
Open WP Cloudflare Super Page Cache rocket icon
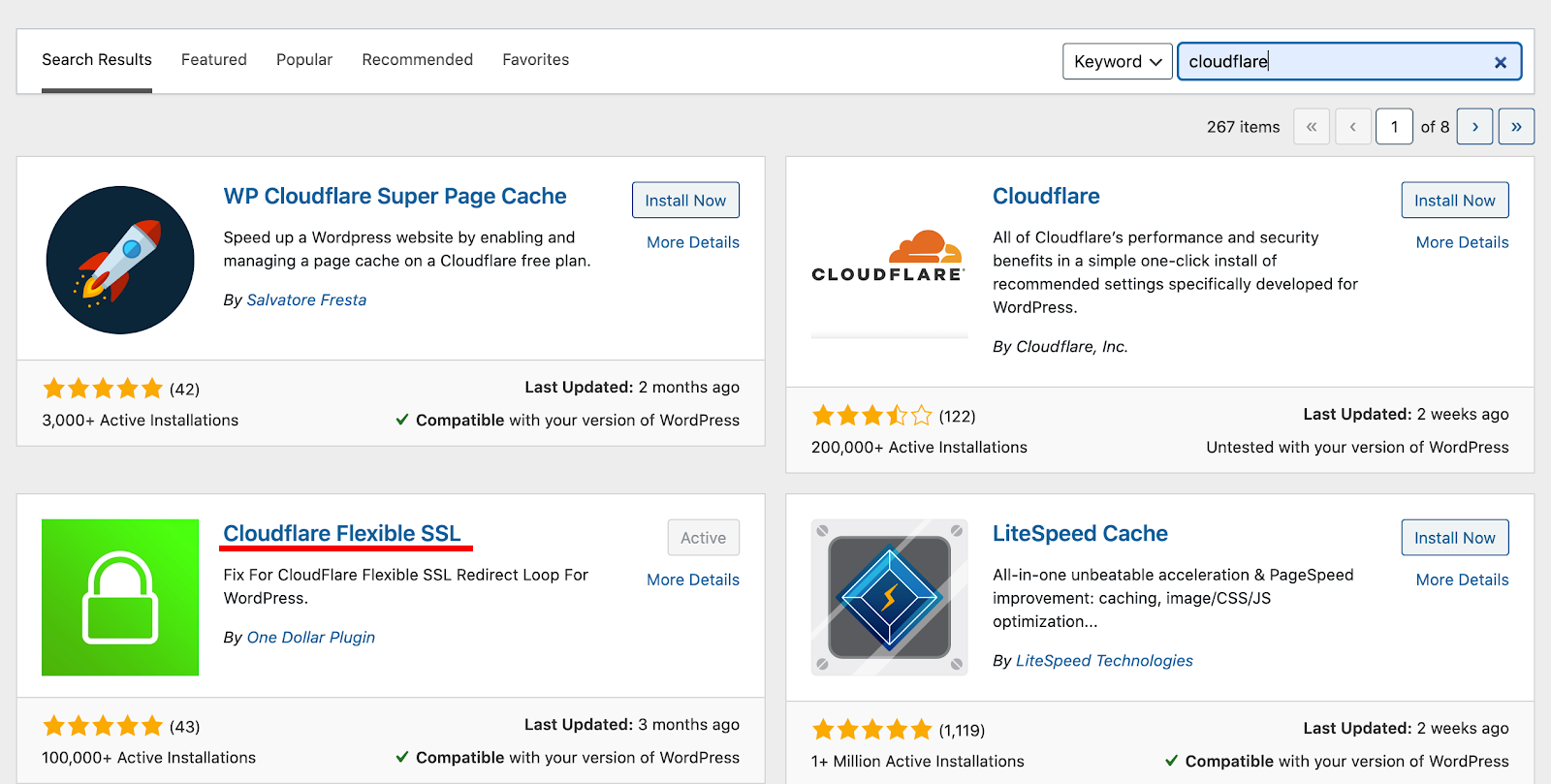120,260
